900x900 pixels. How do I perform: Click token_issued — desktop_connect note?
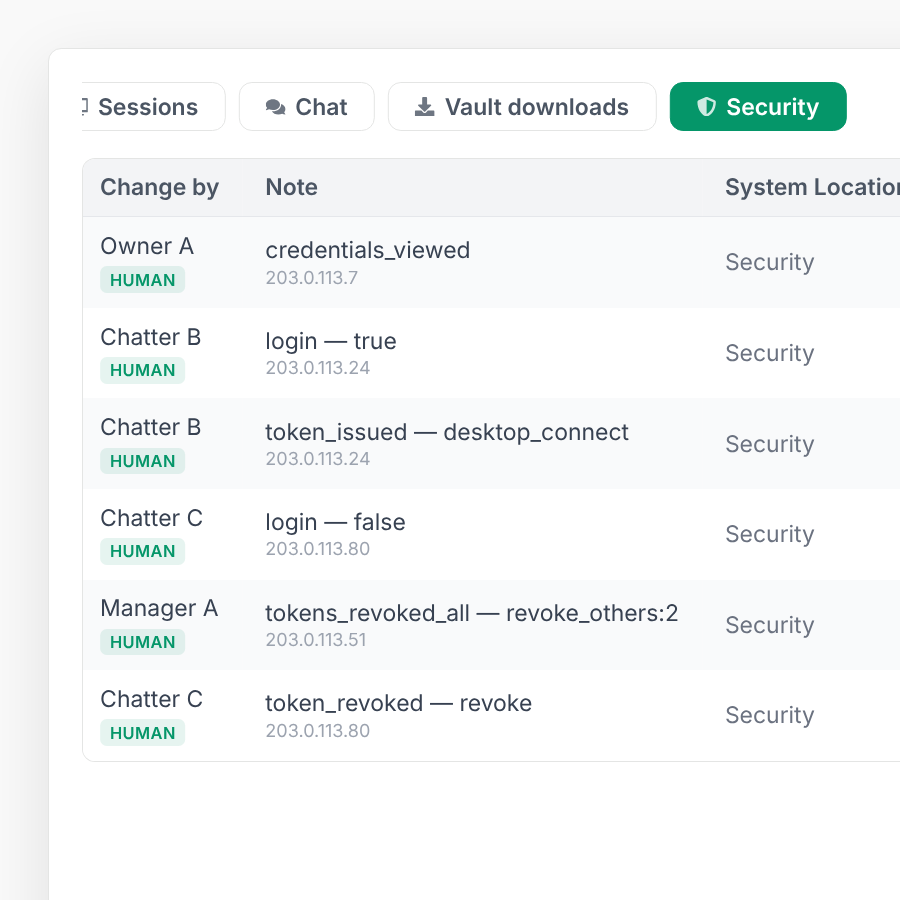(x=447, y=432)
